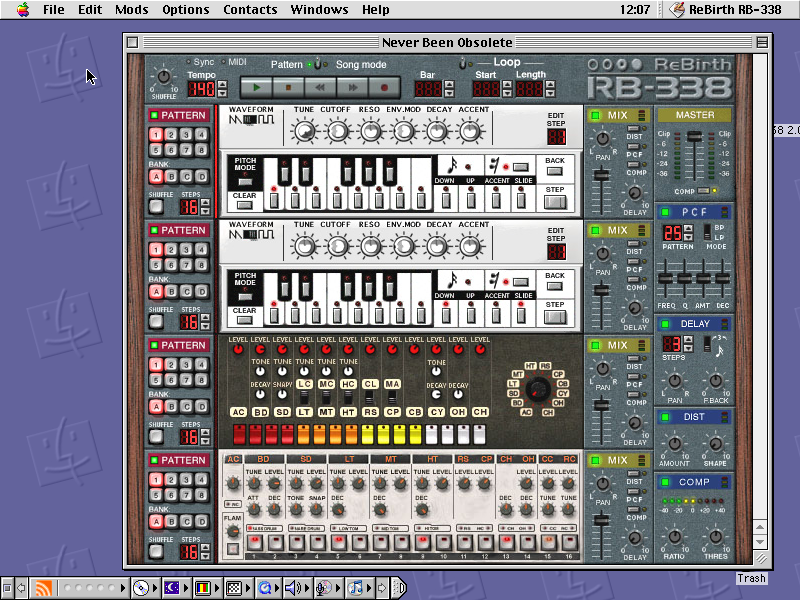Toggle the top 303 channel MIX enable light

pos(595,115)
